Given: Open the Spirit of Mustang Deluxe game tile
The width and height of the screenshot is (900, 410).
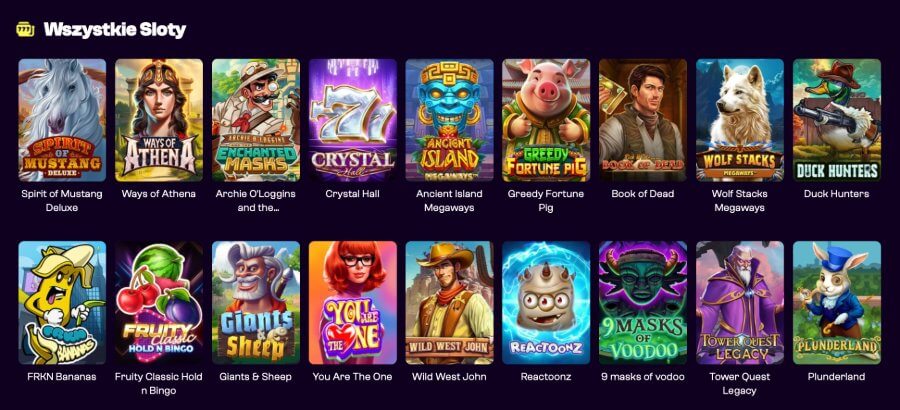Looking at the screenshot, I should 62,120.
